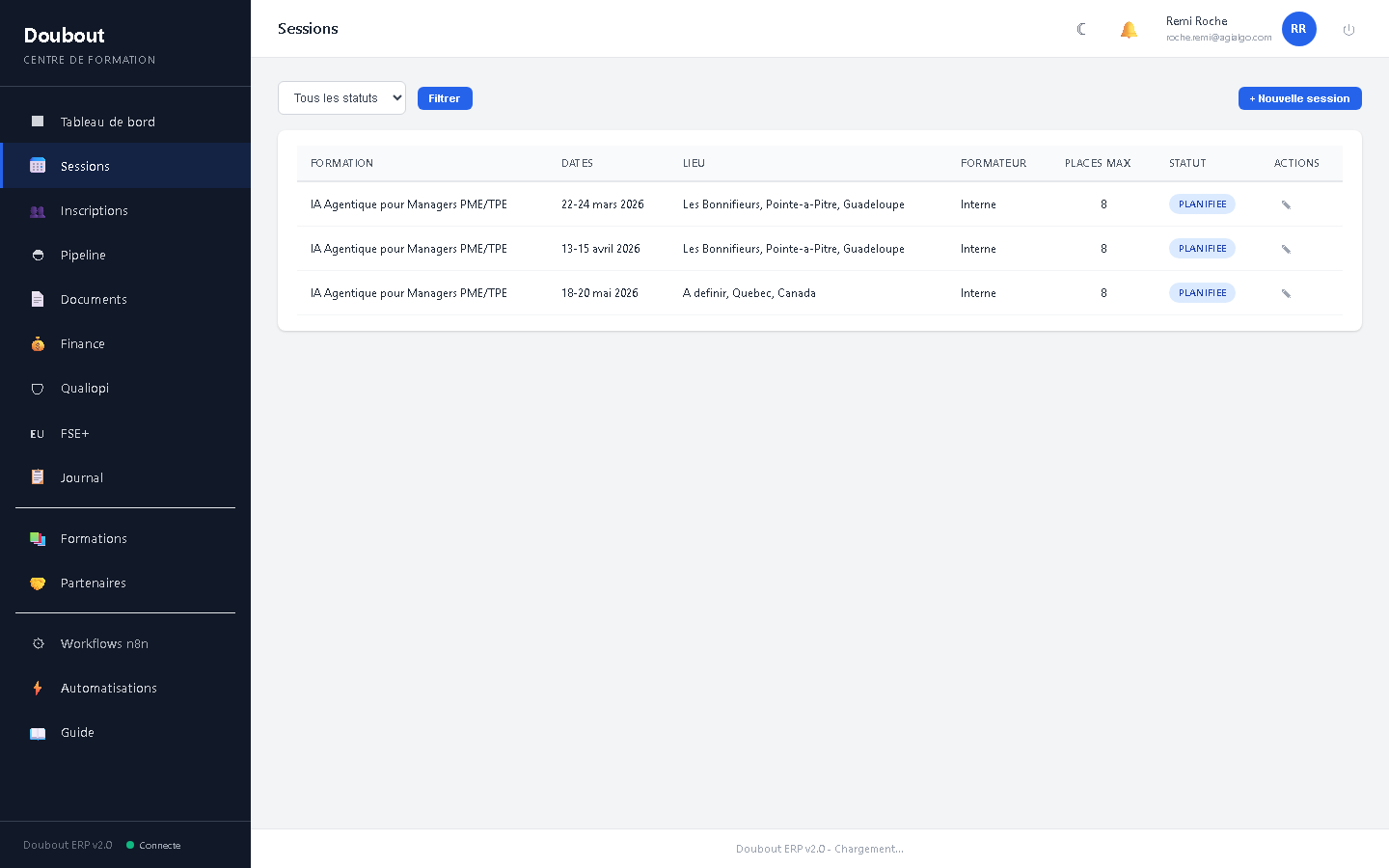Click the pencil for the 18-20 mai session

click(1286, 293)
